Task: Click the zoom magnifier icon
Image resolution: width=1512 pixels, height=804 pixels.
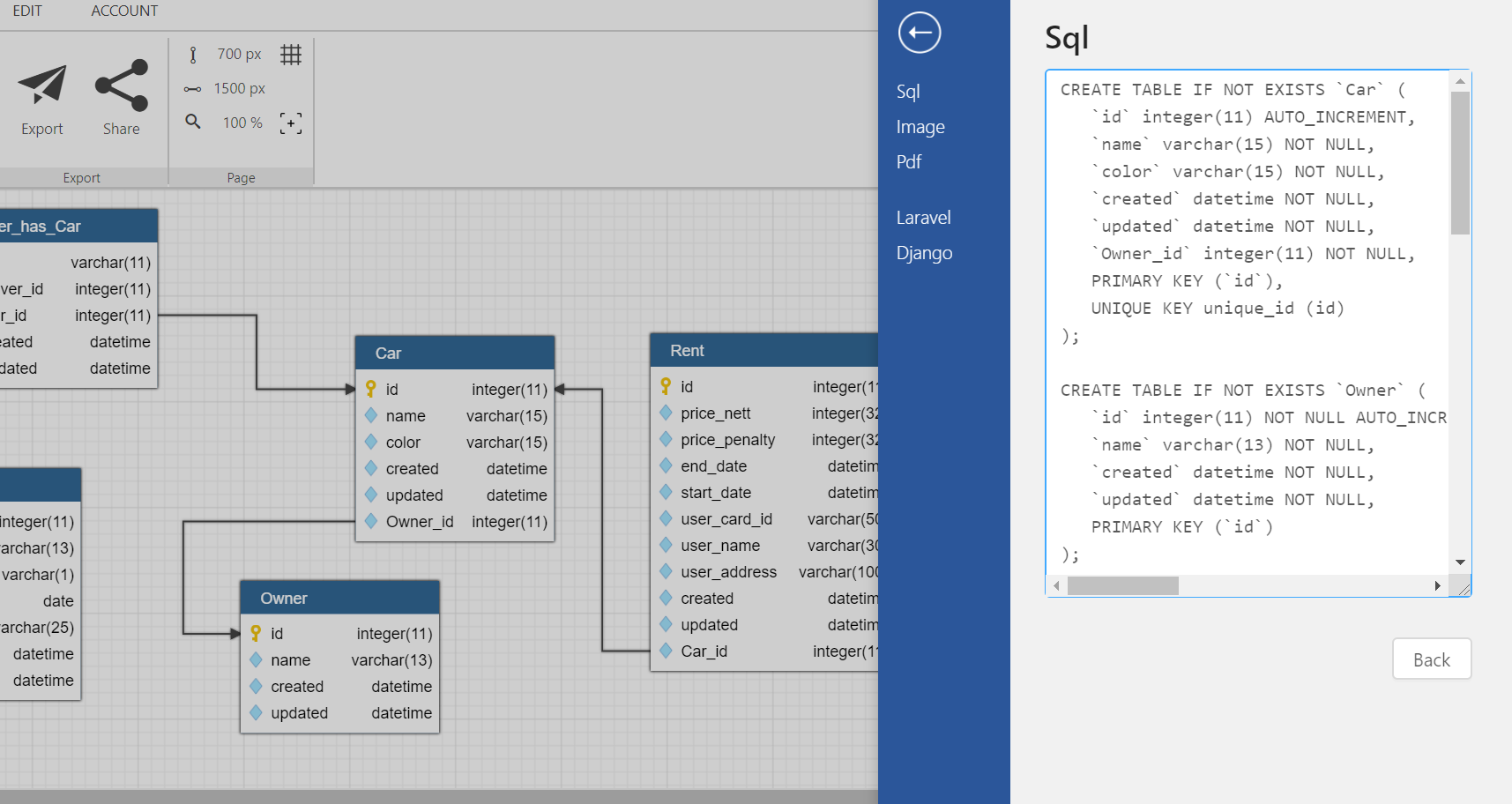Action: click(x=193, y=122)
